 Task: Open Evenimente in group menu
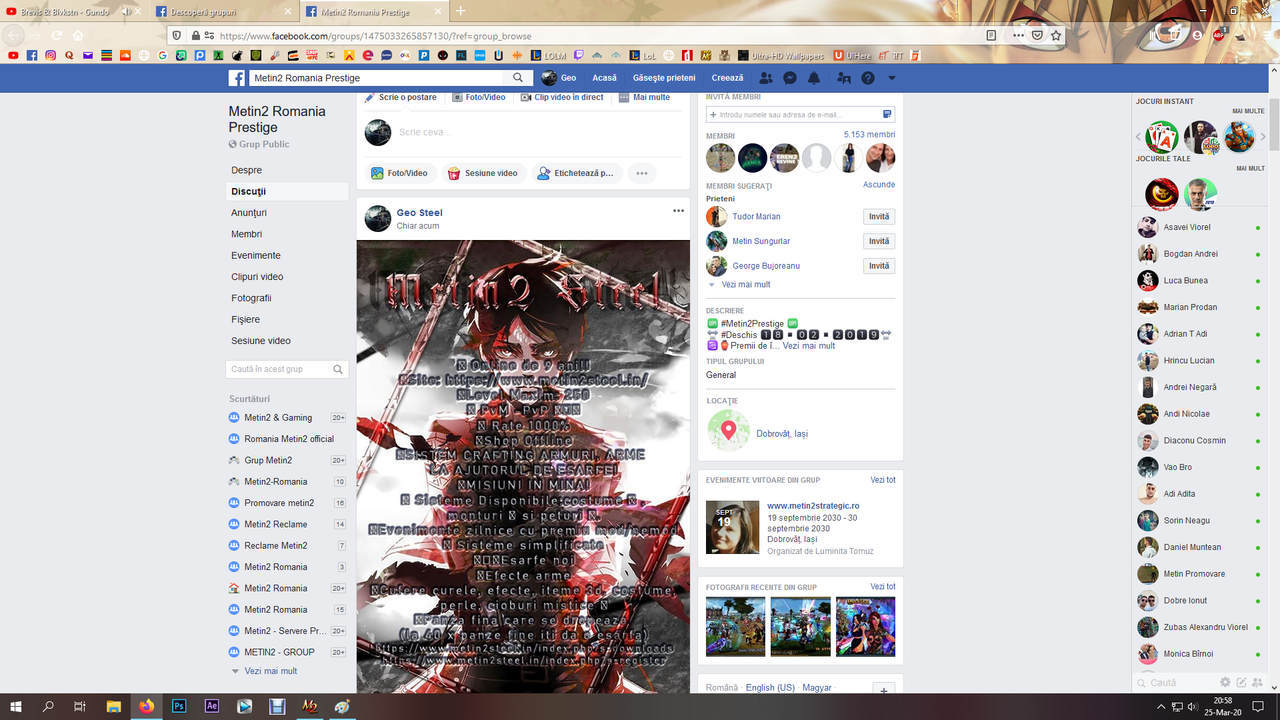256,255
